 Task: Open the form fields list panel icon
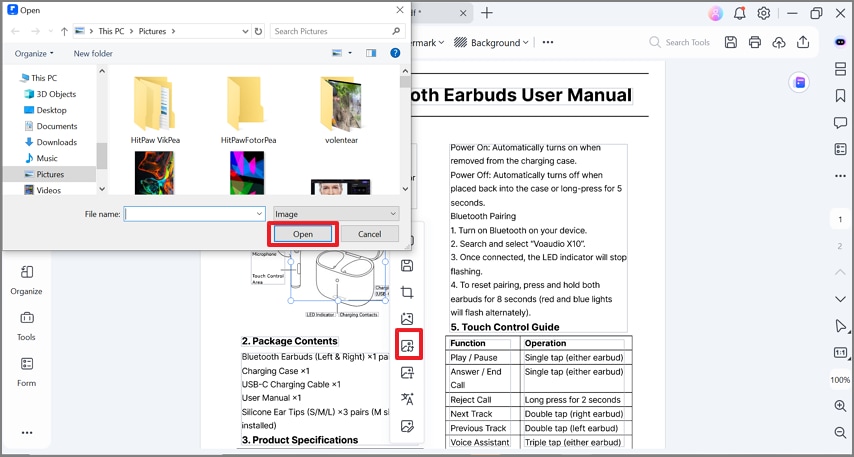[840, 149]
